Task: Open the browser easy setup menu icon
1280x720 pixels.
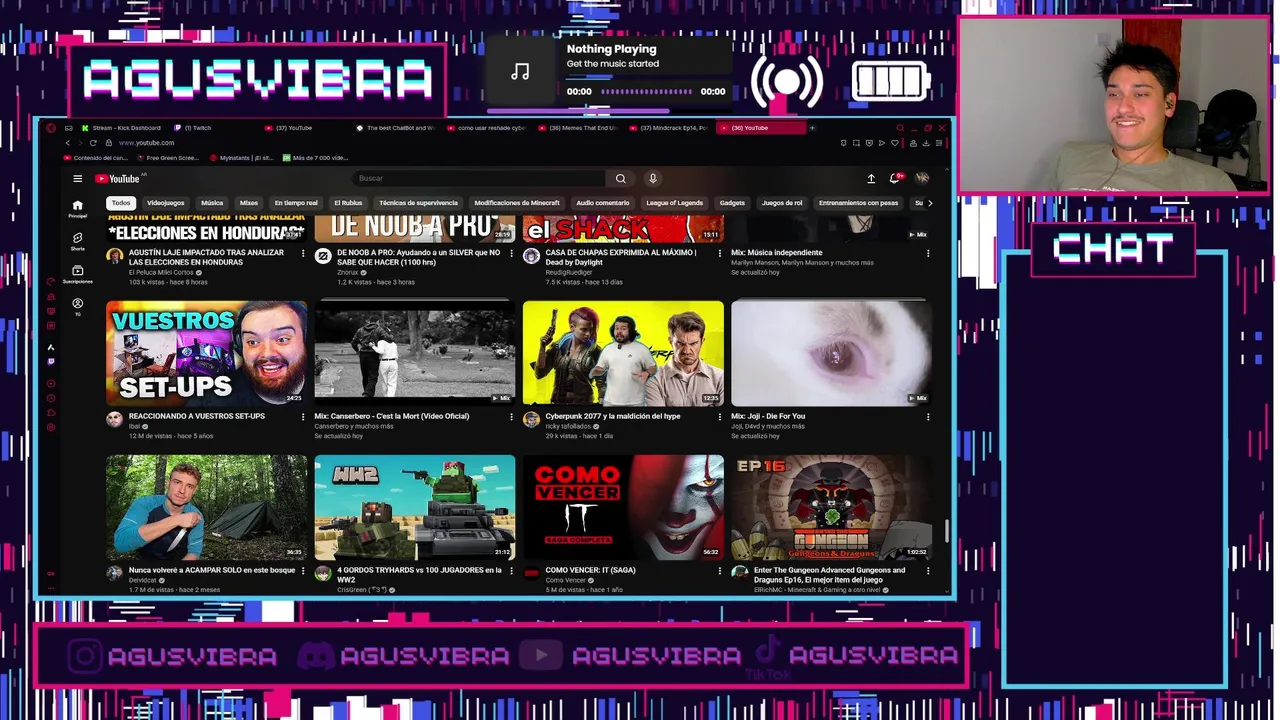Action: (x=938, y=143)
